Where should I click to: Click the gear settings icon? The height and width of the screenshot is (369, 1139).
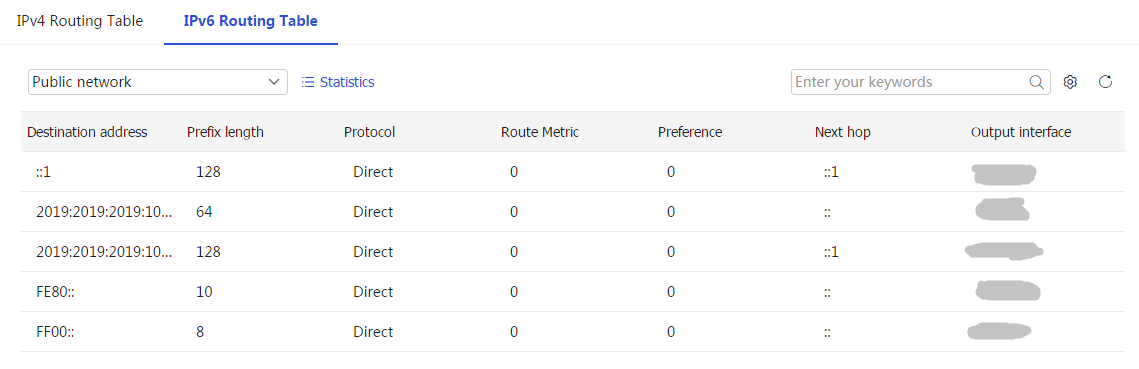click(1069, 82)
